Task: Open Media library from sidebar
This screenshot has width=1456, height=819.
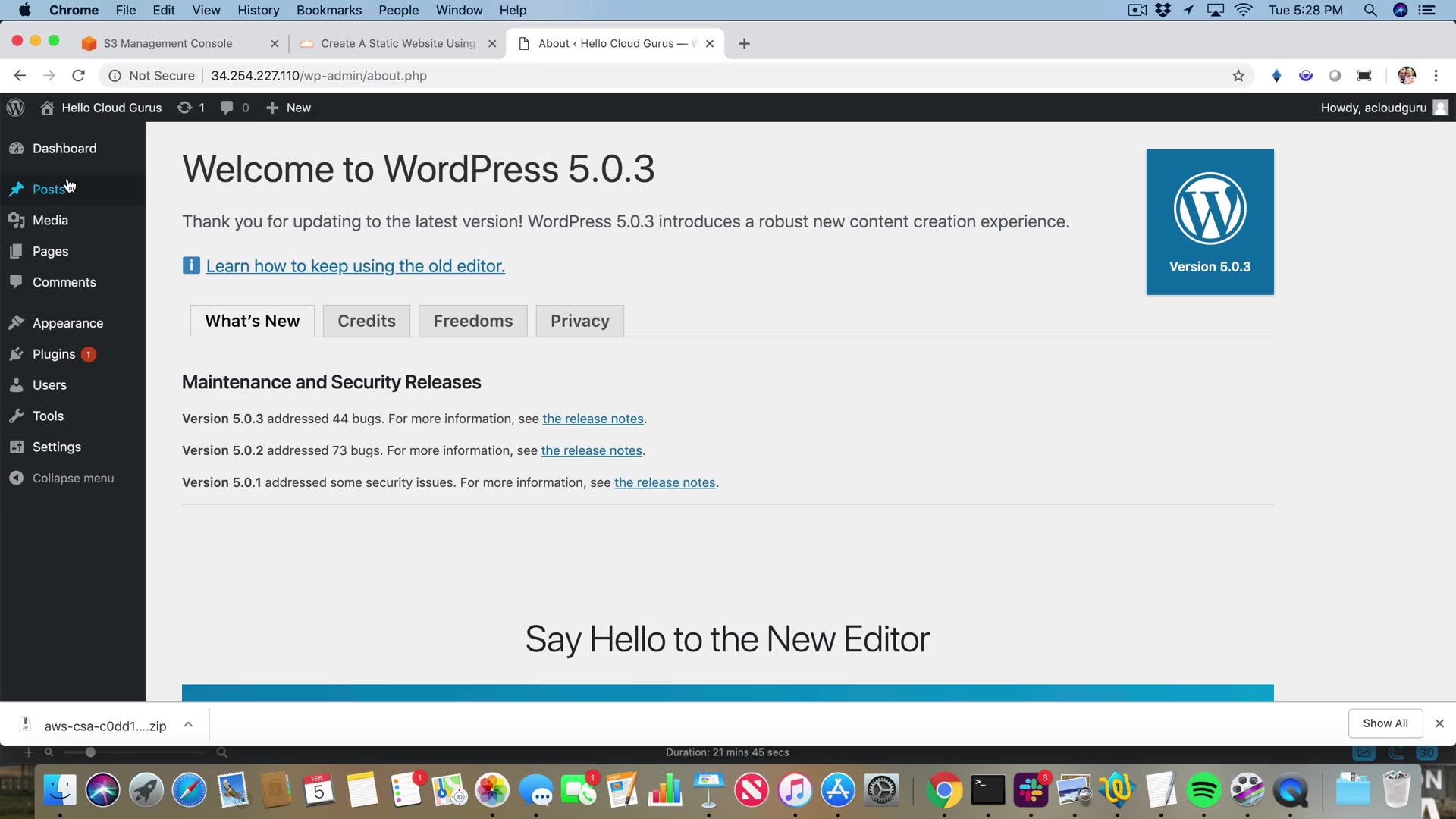Action: click(x=50, y=220)
